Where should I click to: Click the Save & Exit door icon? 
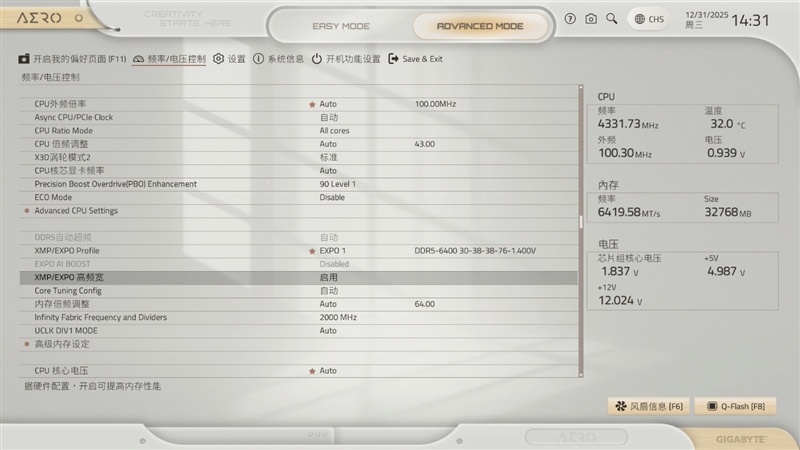coord(393,59)
